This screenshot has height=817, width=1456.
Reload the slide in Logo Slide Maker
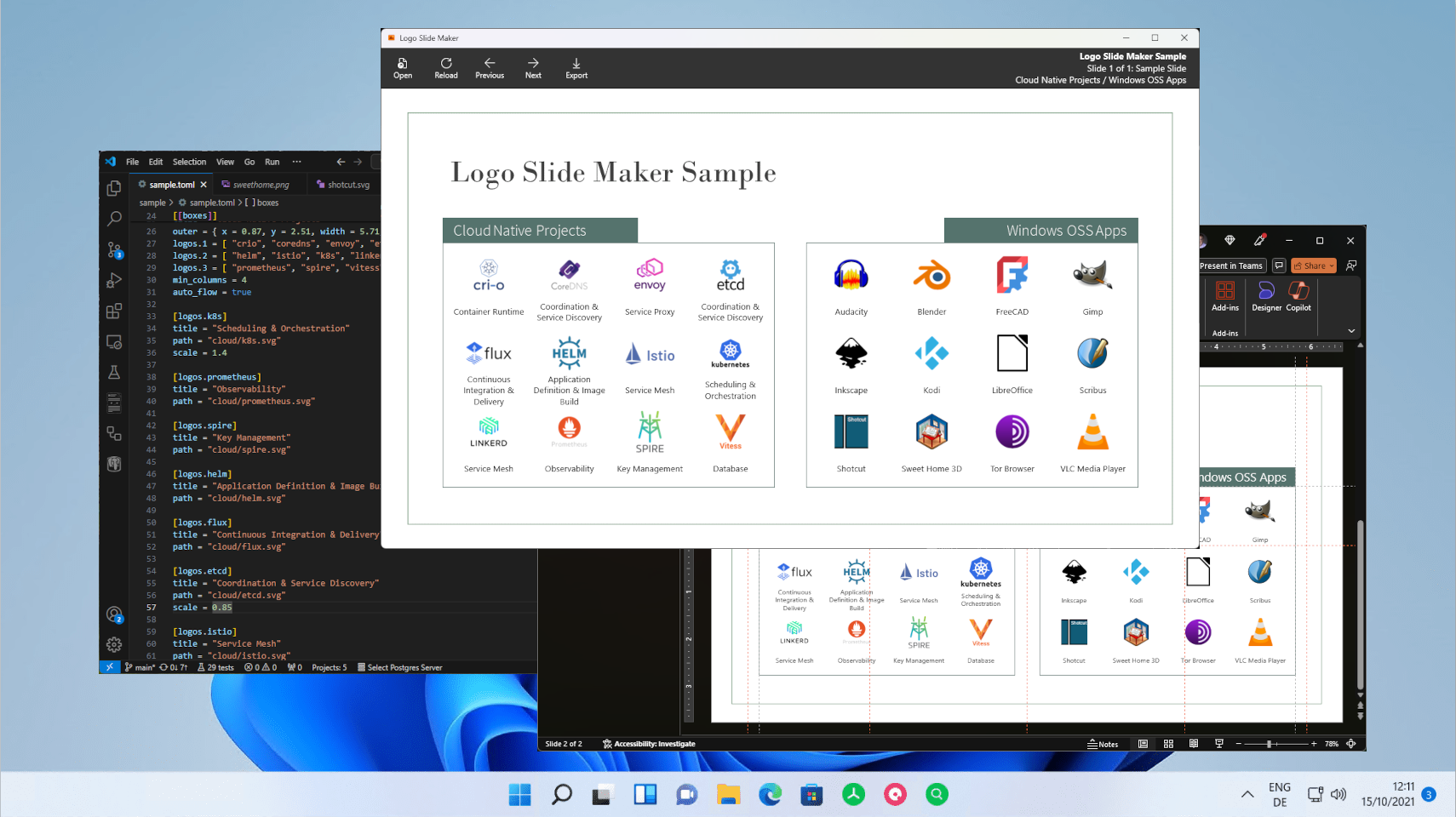446,68
